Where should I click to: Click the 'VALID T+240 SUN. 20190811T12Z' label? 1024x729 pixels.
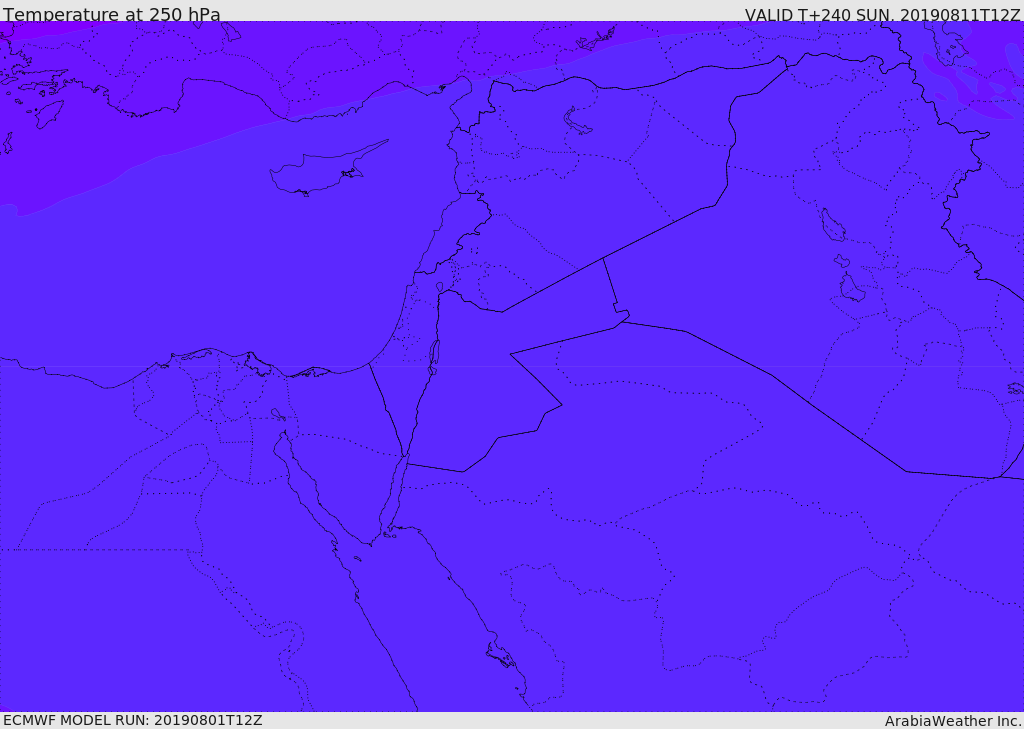tap(882, 14)
